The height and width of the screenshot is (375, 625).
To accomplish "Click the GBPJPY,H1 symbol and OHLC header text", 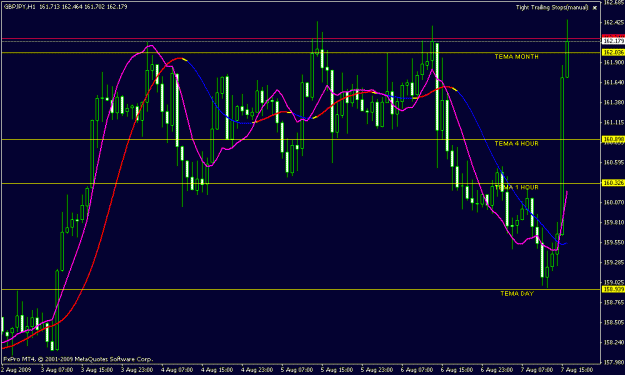I will pyautogui.click(x=65, y=7).
